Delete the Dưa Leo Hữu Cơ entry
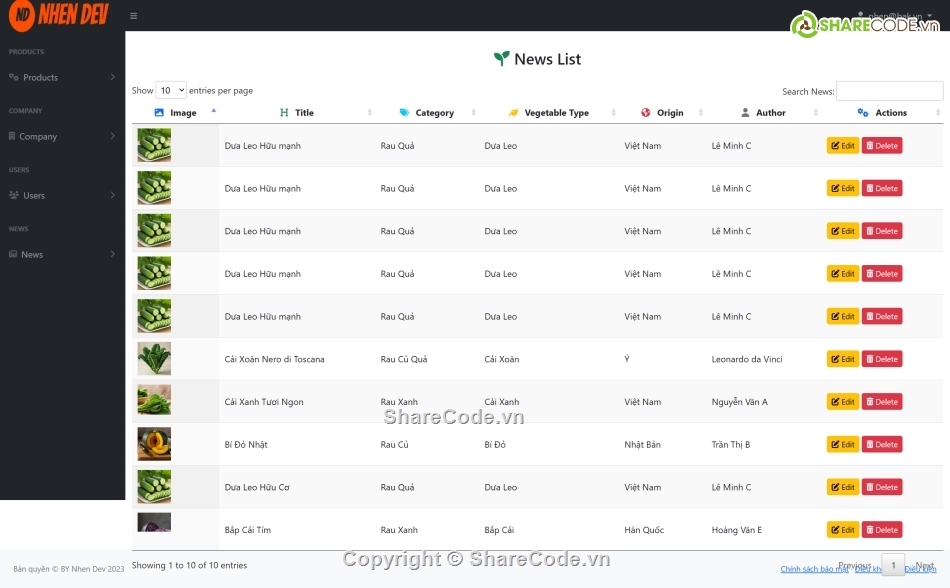Image resolution: width=950 pixels, height=588 pixels. click(882, 487)
